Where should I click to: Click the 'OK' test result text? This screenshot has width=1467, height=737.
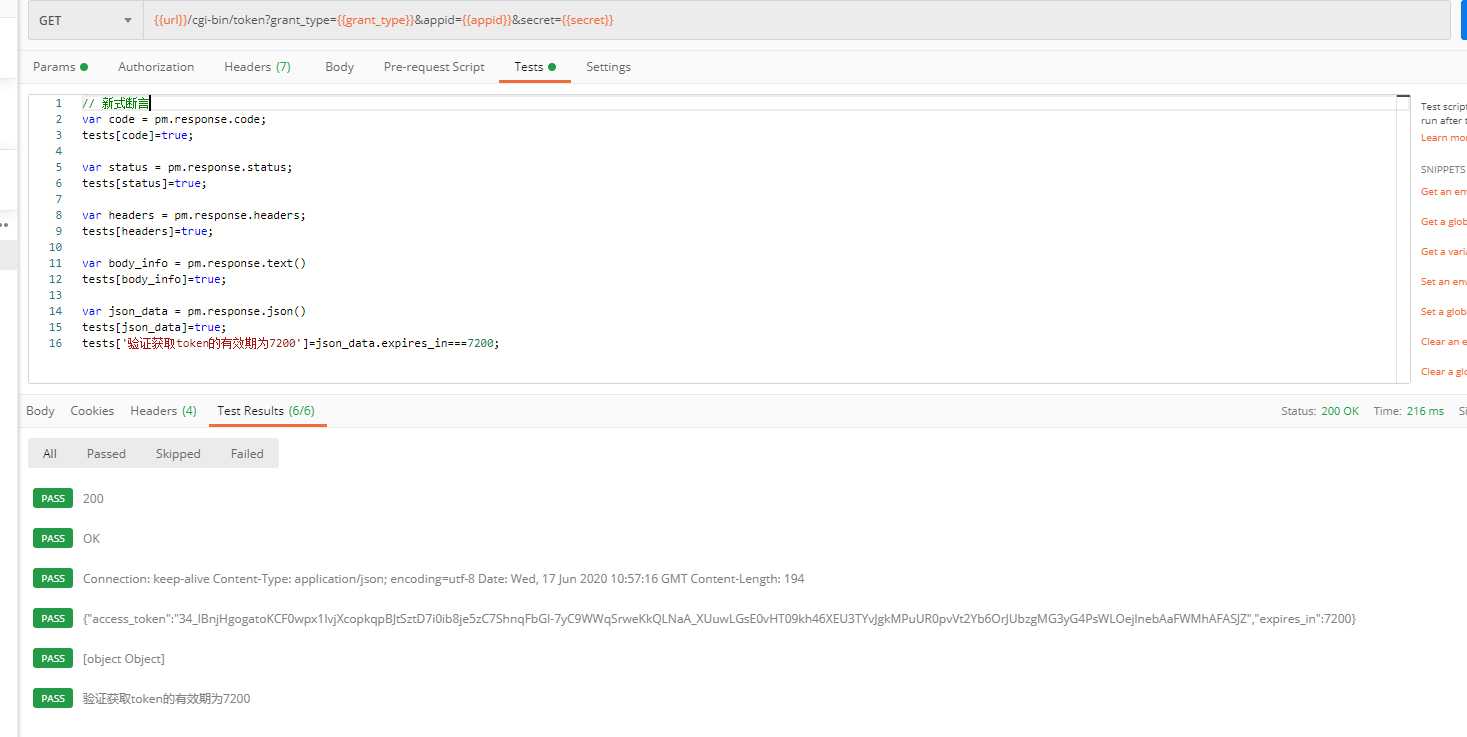[91, 539]
